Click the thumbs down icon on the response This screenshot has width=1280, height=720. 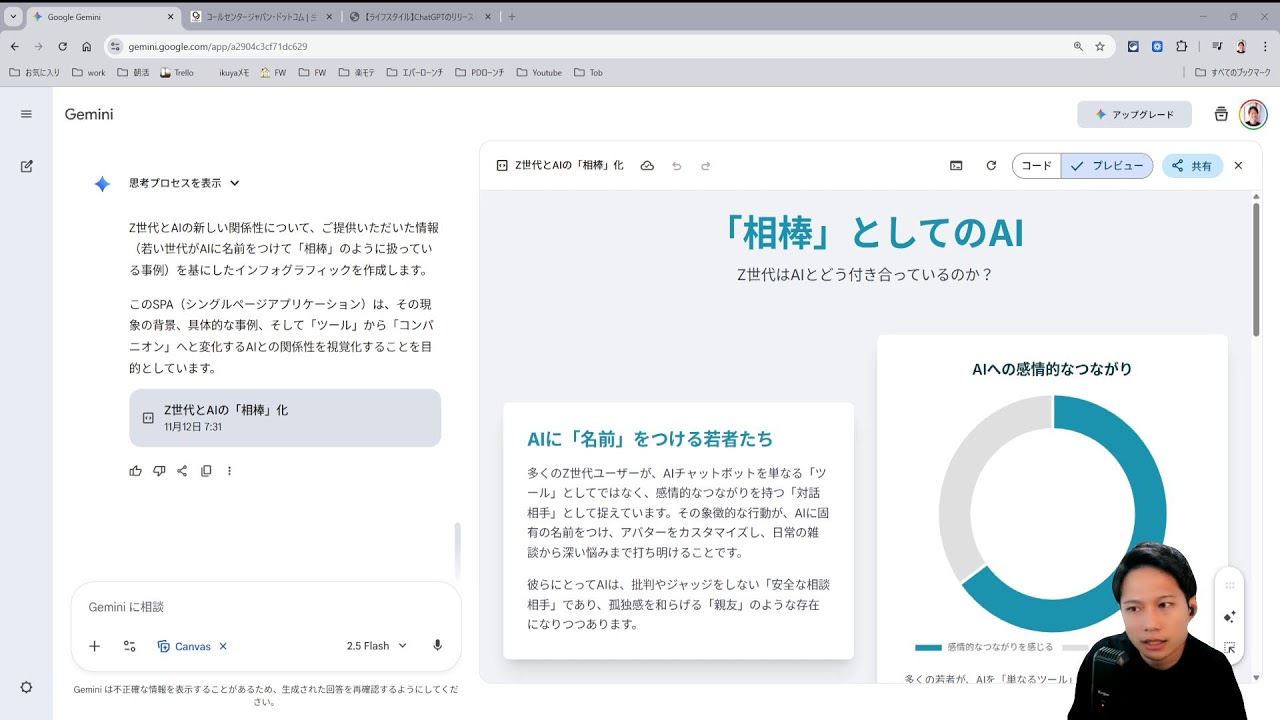point(159,471)
